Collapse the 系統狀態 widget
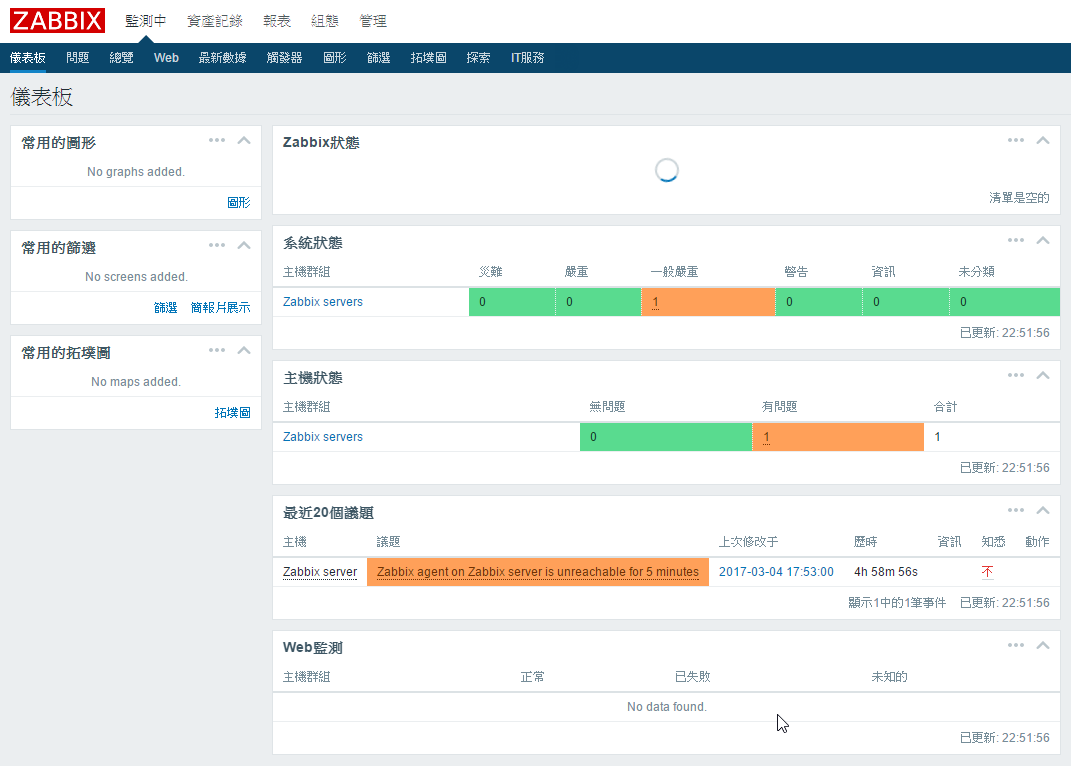 click(1043, 240)
